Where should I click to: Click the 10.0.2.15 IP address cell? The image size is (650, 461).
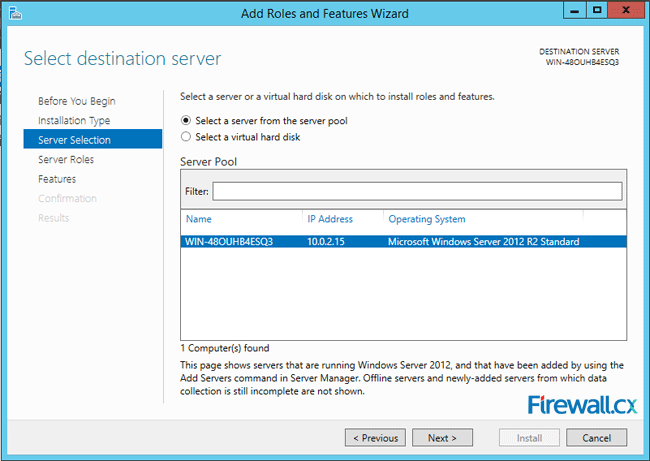point(326,242)
